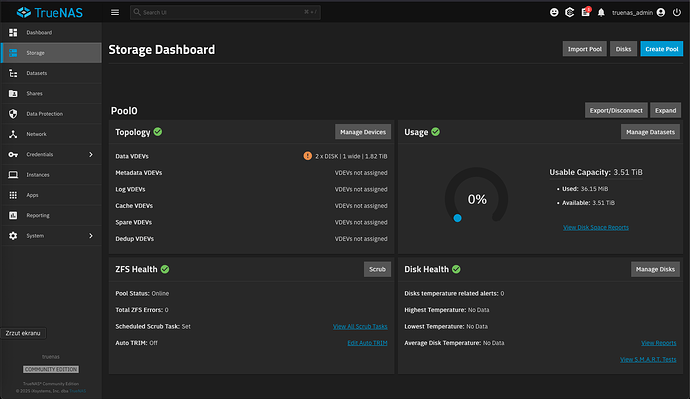The height and width of the screenshot is (399, 690).
Task: Click the truenas_admin user account icon
Action: click(661, 12)
